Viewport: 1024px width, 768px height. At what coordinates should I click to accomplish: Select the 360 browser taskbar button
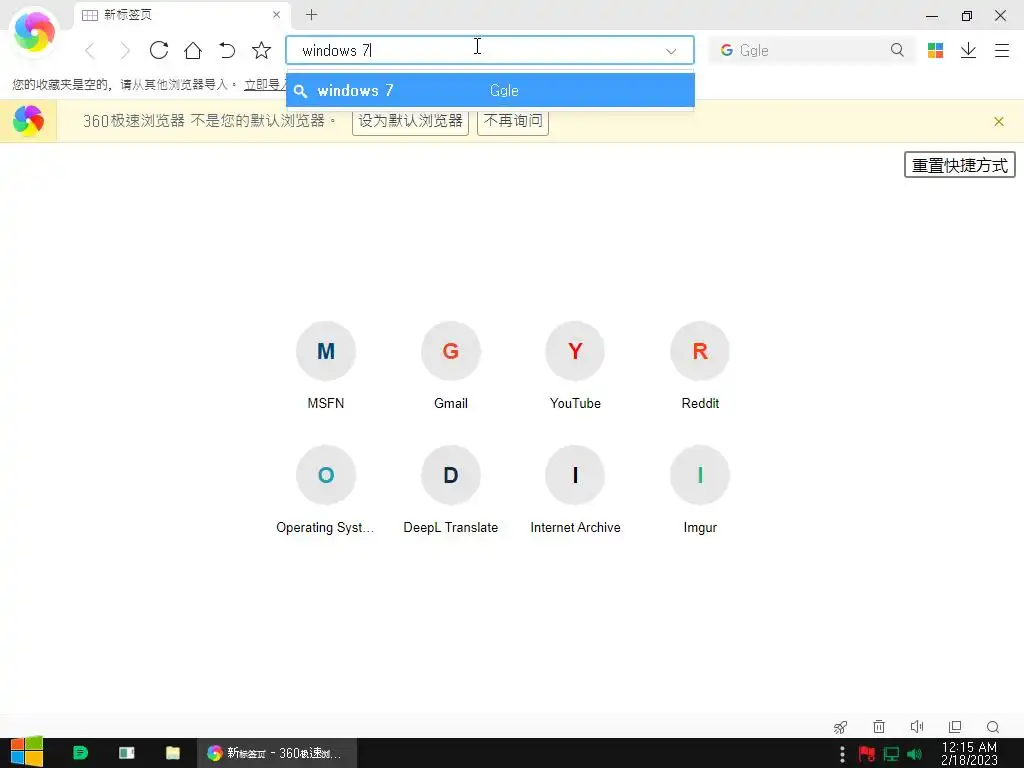tap(277, 753)
